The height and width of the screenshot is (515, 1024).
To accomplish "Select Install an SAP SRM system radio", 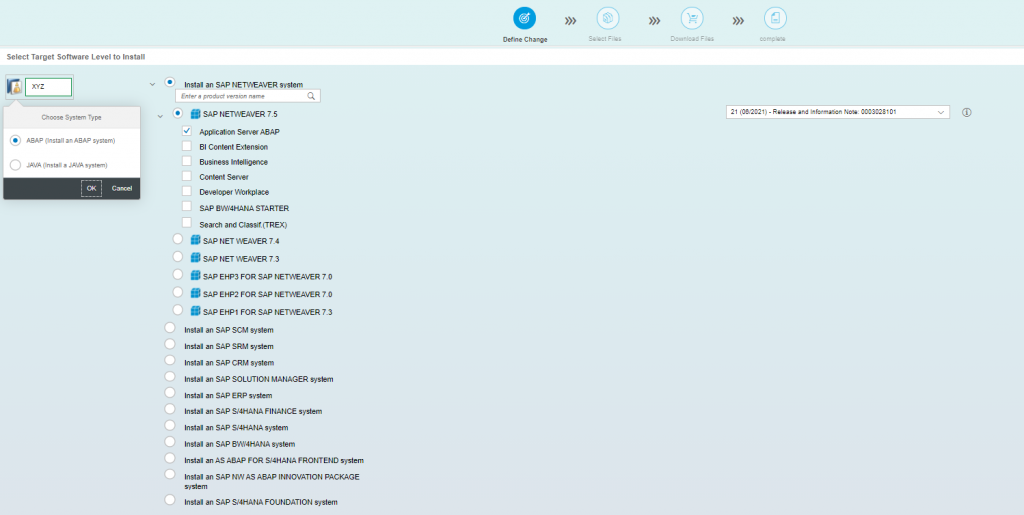I will pos(170,344).
